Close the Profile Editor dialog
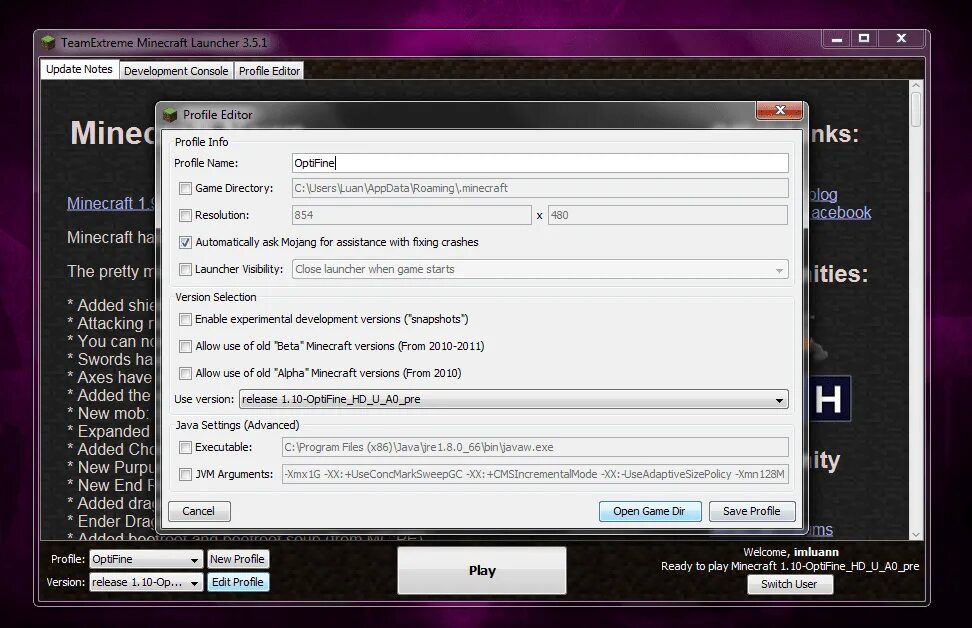 (x=779, y=110)
